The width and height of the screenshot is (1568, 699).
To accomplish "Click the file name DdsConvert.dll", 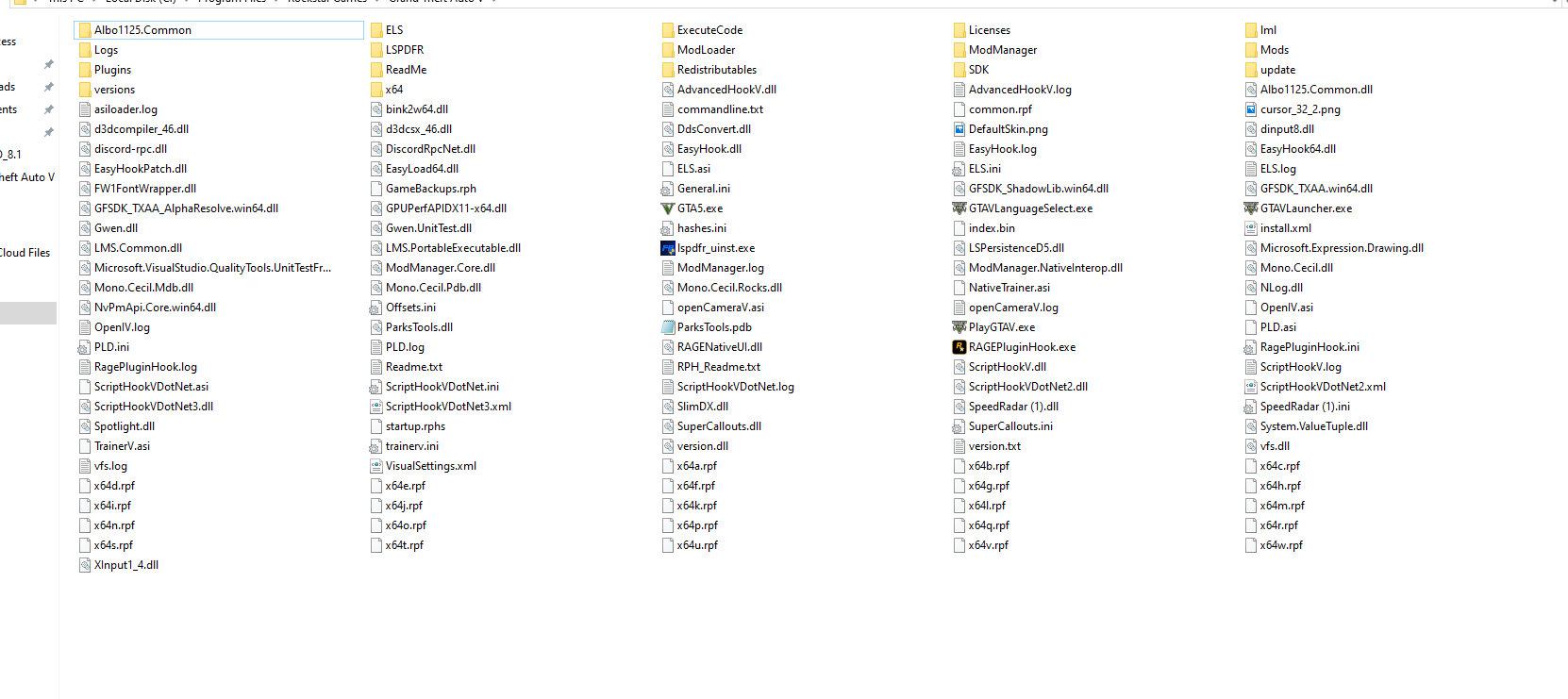I will tap(714, 129).
